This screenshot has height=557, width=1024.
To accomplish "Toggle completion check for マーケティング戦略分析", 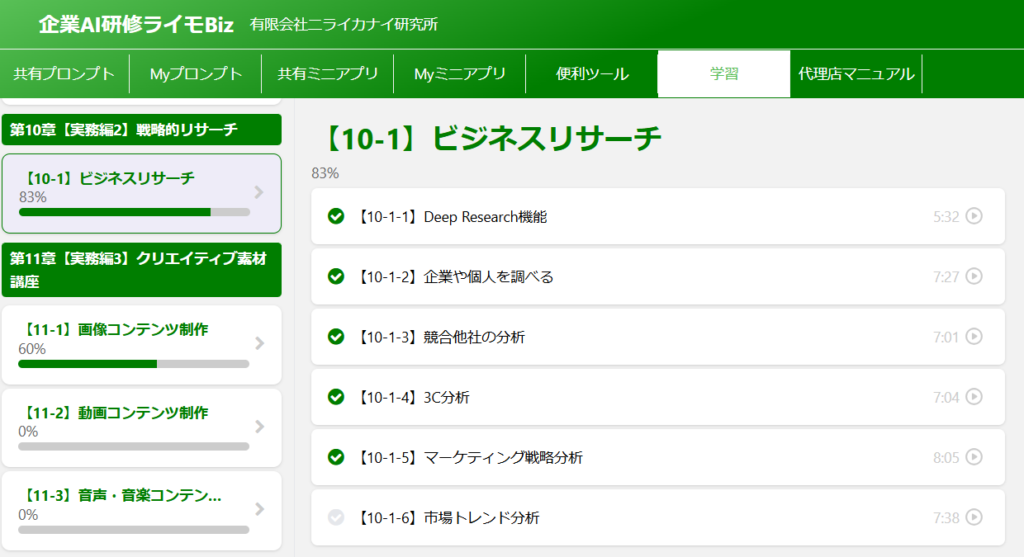I will tap(336, 457).
